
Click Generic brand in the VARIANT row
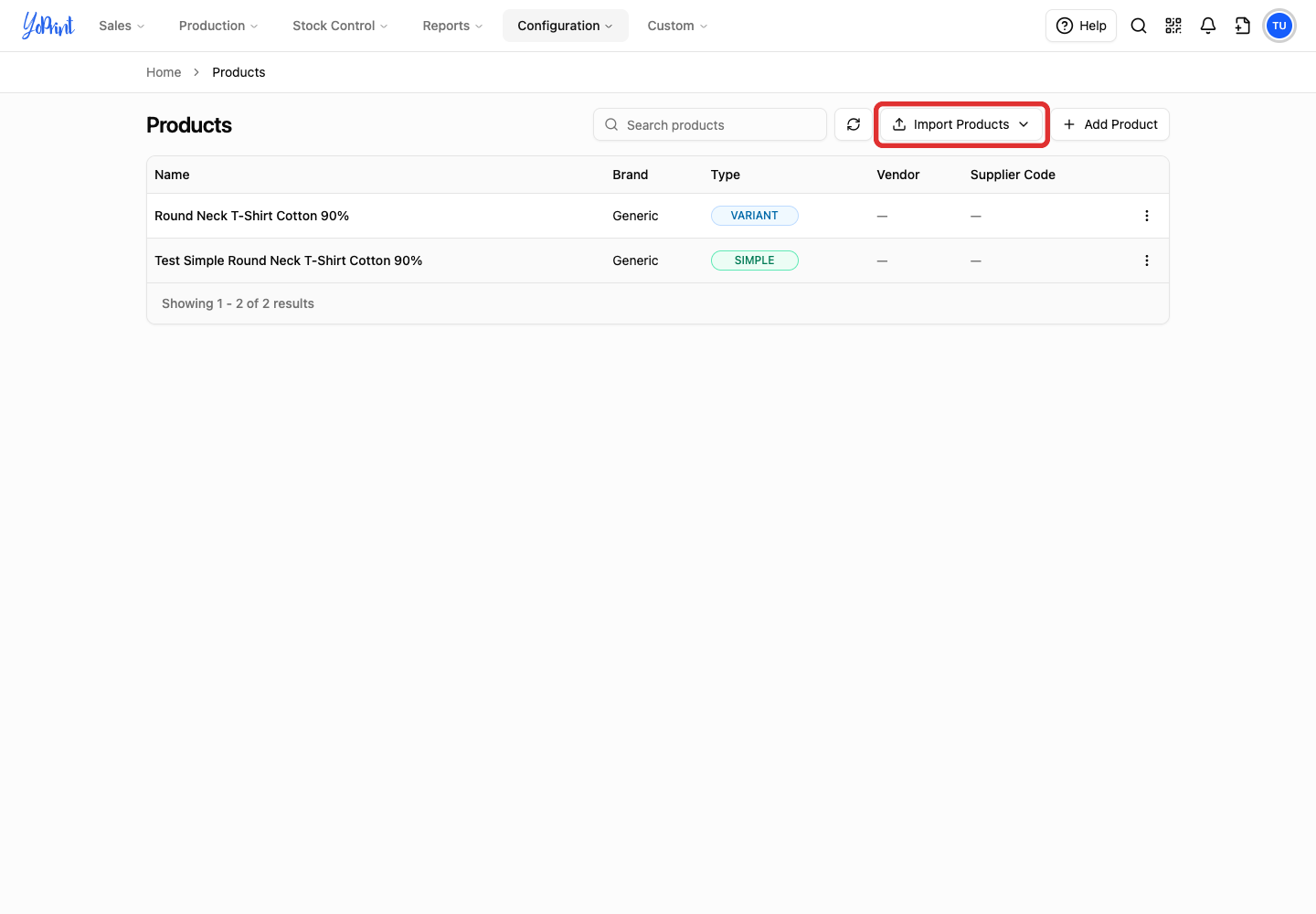635,216
